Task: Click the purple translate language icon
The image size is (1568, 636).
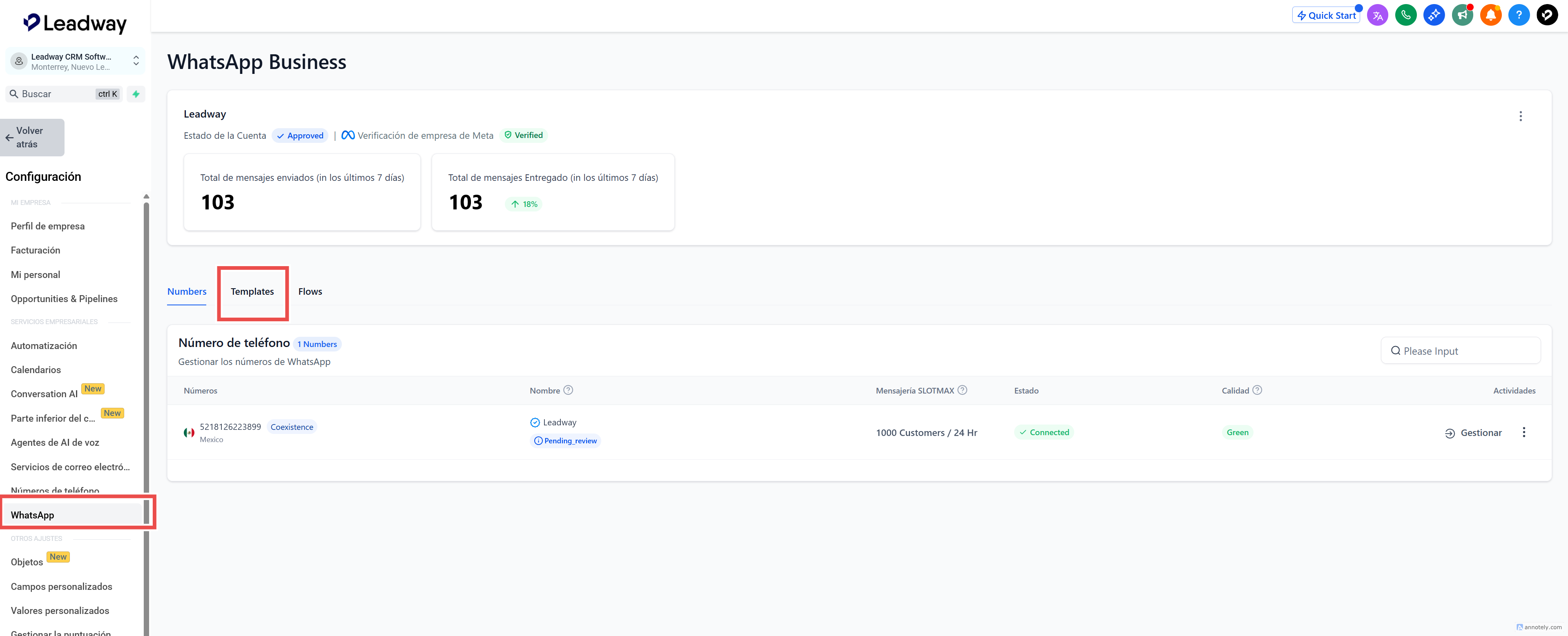Action: pos(1377,15)
